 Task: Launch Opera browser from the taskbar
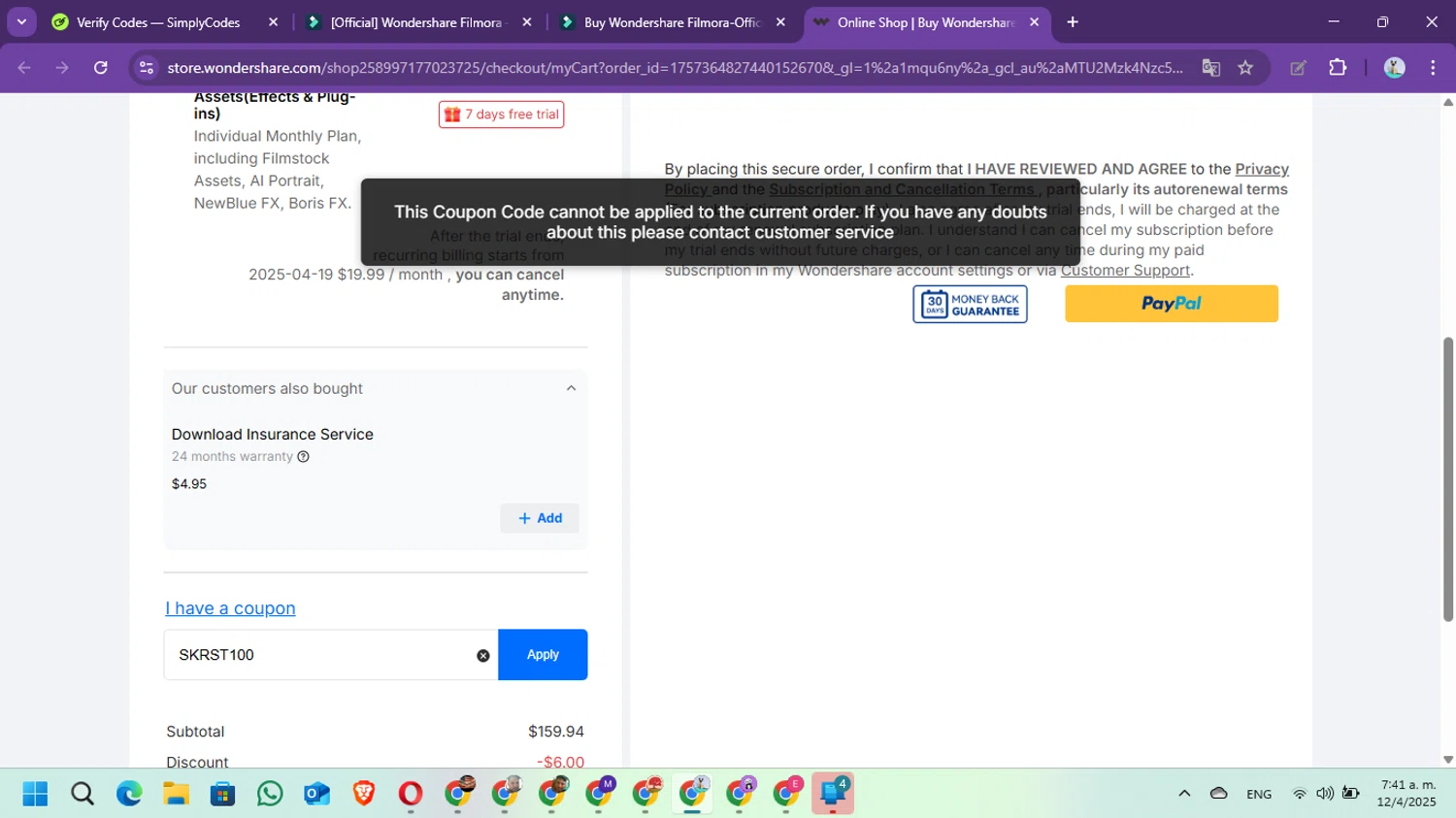pos(411,794)
